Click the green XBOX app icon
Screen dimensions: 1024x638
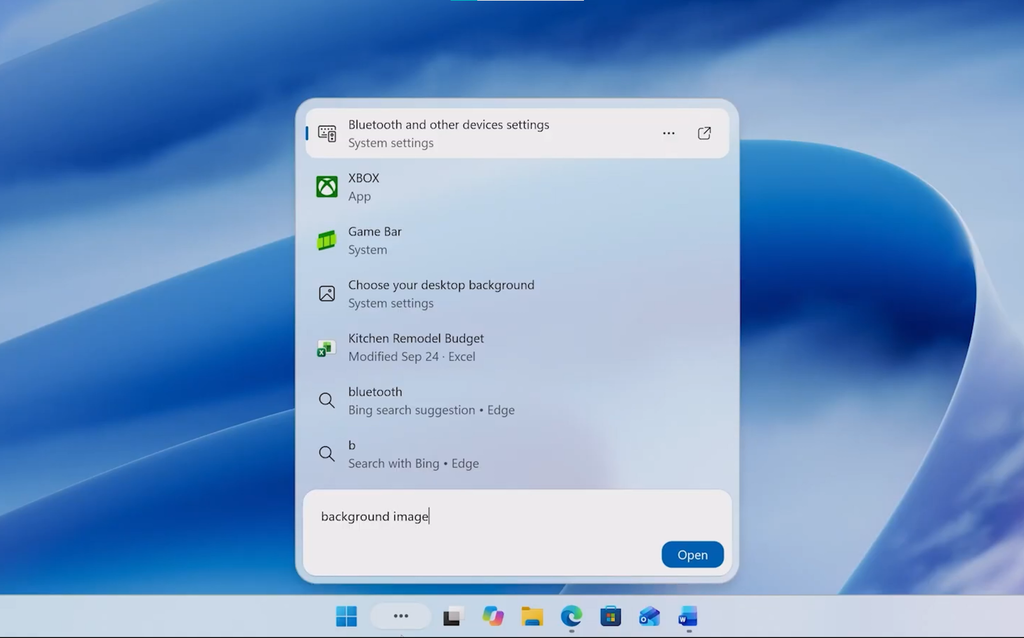point(327,187)
